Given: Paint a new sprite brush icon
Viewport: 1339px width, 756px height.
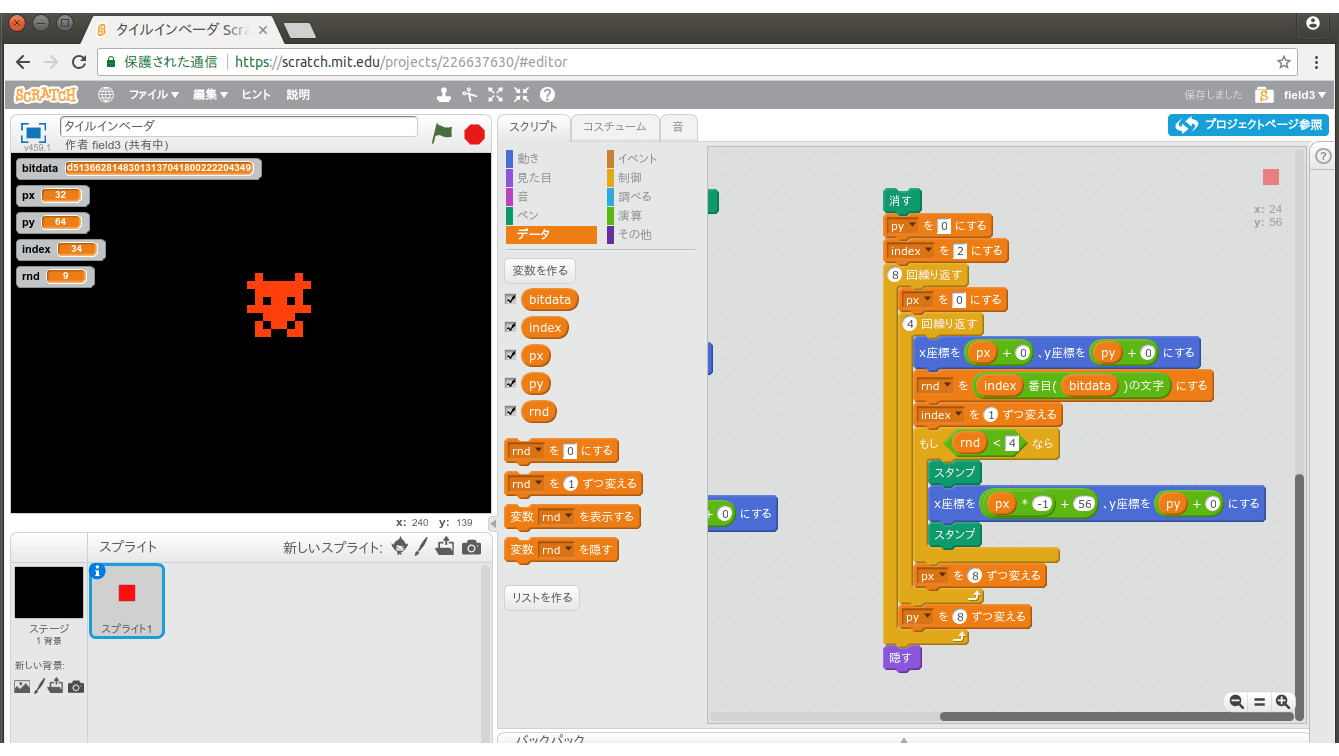Looking at the screenshot, I should 421,546.
